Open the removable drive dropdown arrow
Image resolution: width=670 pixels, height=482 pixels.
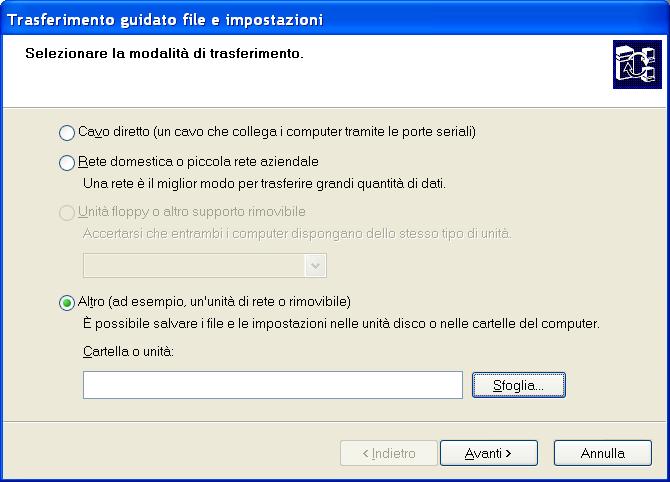(316, 265)
